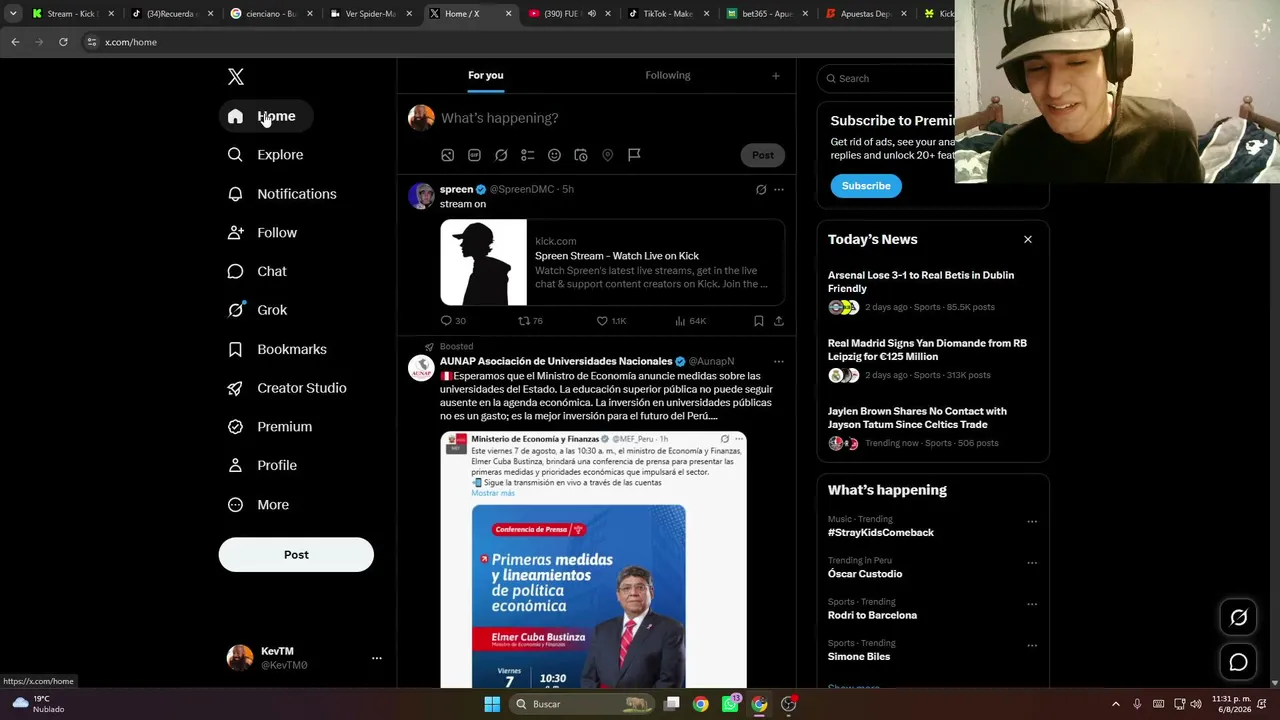Bookmark spreen's post
This screenshot has width=1280, height=720.
tap(759, 321)
